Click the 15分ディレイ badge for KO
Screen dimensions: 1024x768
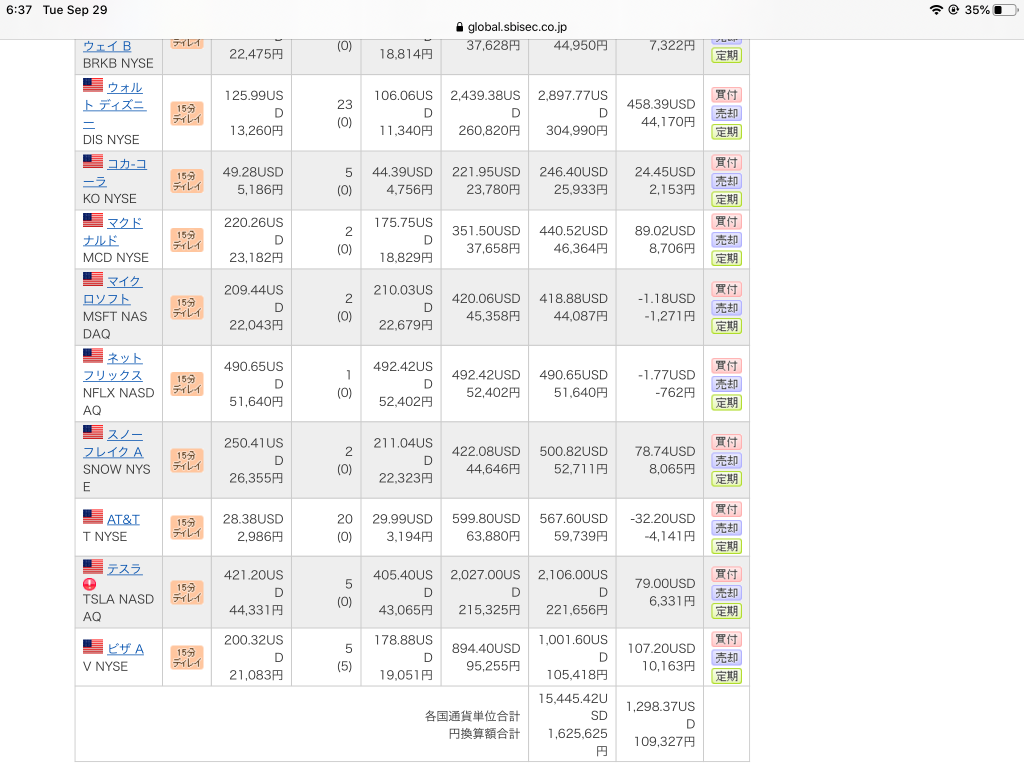pos(187,181)
